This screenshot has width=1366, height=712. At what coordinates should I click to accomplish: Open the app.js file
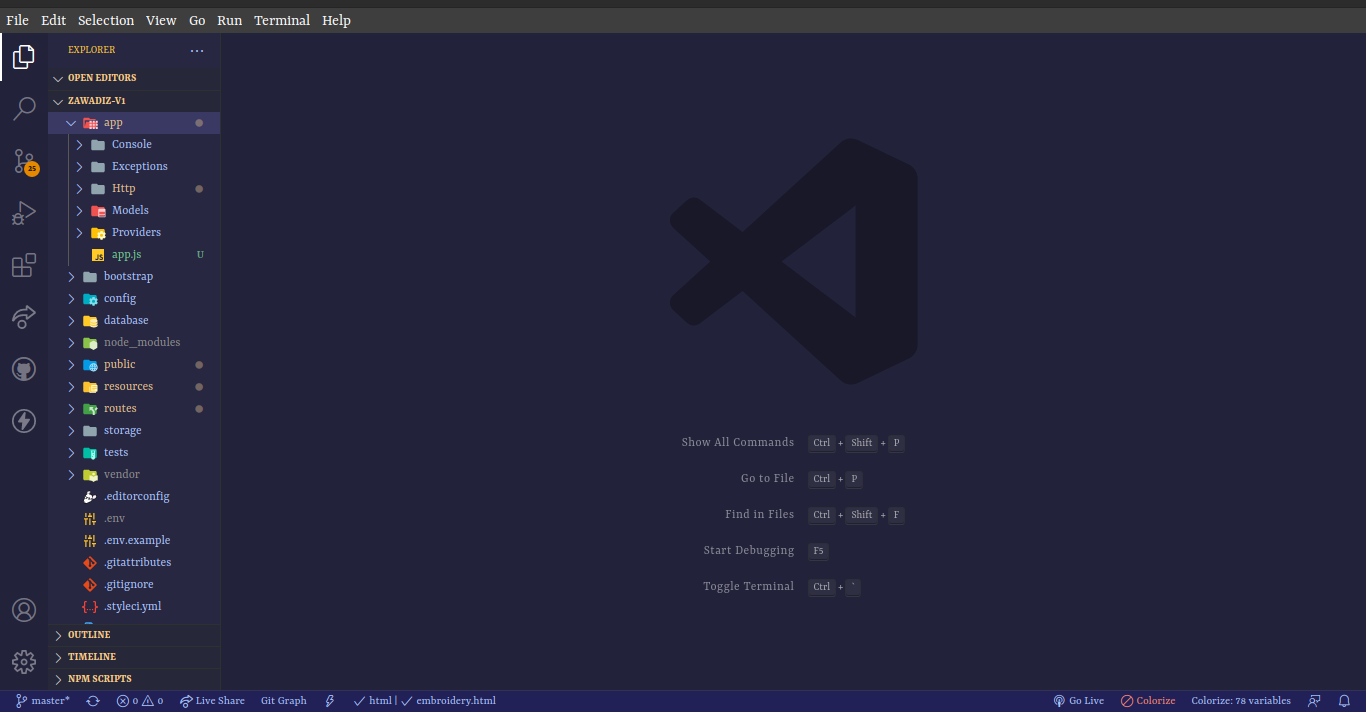tap(134, 255)
